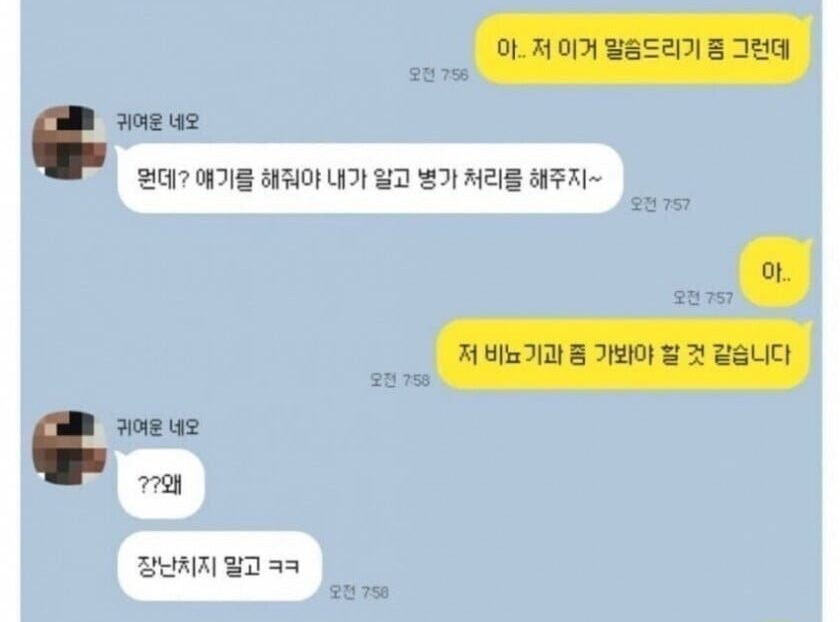Image resolution: width=840 pixels, height=622 pixels.
Task: Click the ㅋㅋ text in the last bubble
Action: [283, 567]
